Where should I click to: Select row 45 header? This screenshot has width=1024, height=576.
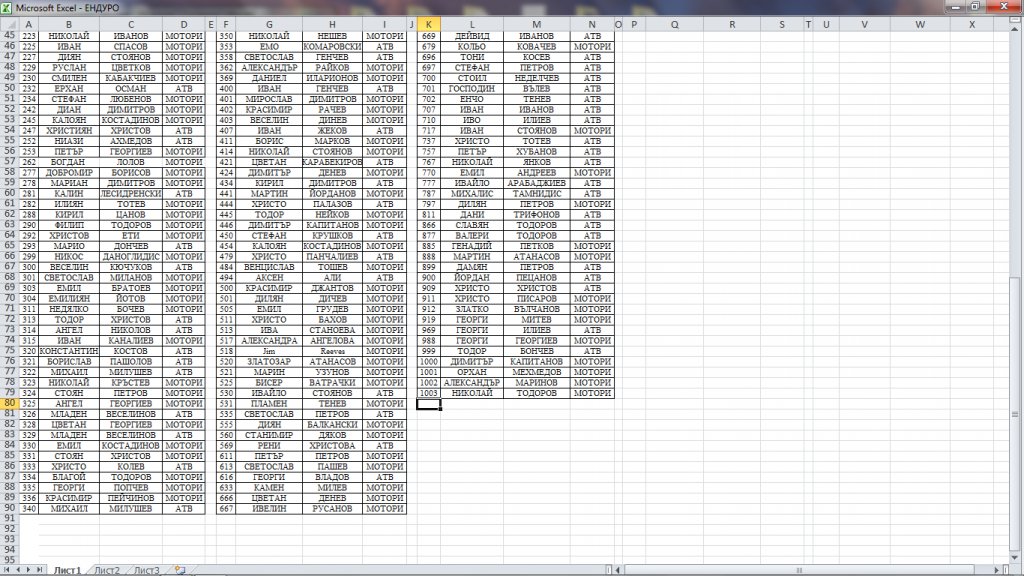pyautogui.click(x=9, y=36)
